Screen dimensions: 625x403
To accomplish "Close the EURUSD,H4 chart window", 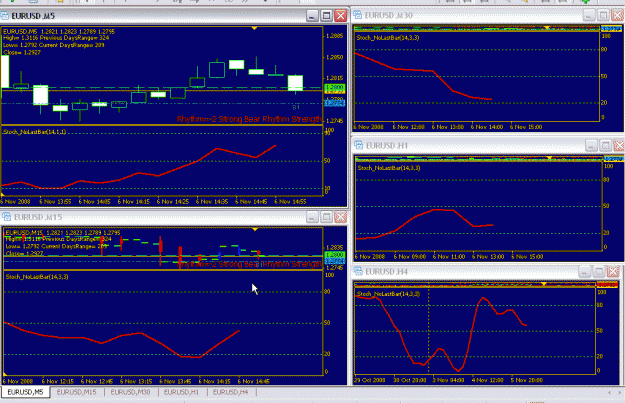I will (613, 272).
